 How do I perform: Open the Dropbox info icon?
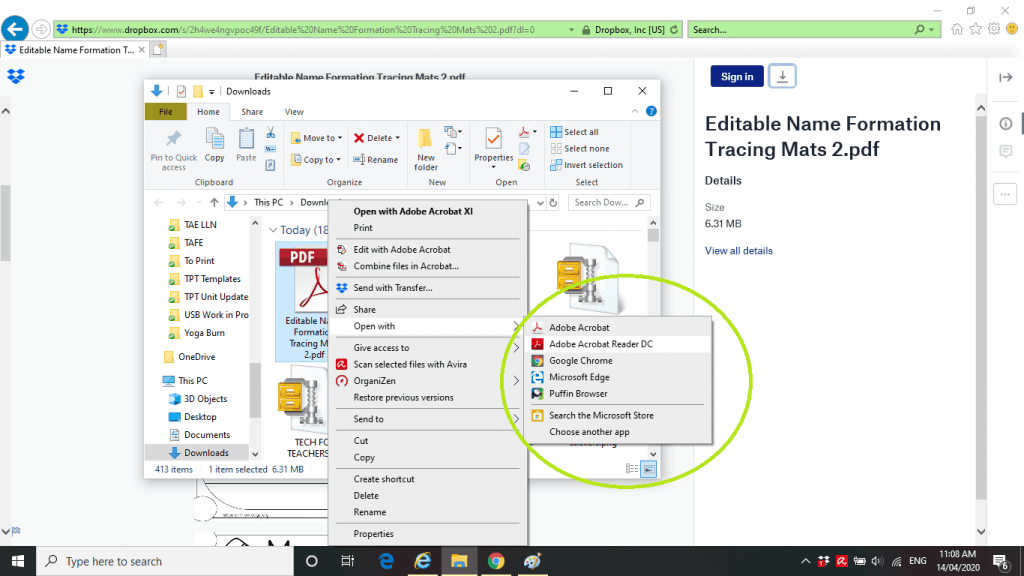[x=1006, y=123]
